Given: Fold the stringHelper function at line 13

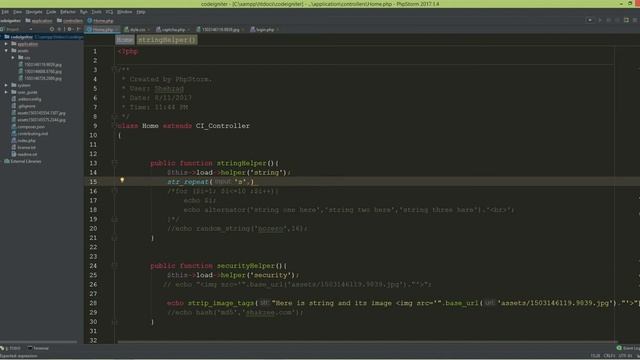Looking at the screenshot, I should 115,163.
